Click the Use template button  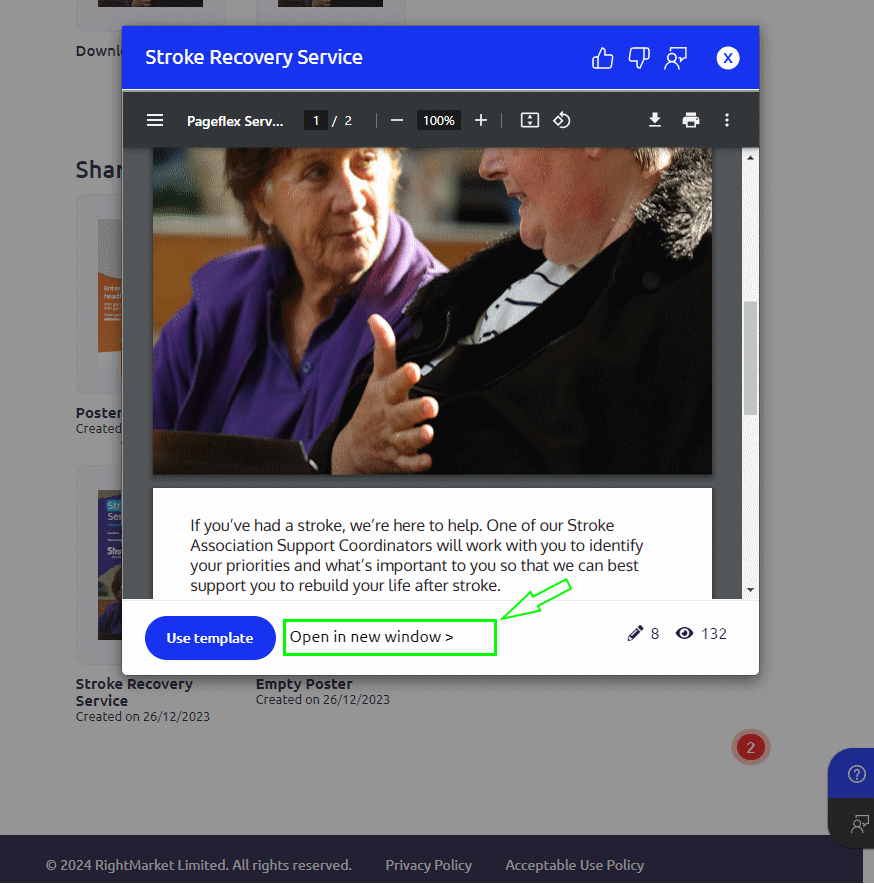coord(210,638)
